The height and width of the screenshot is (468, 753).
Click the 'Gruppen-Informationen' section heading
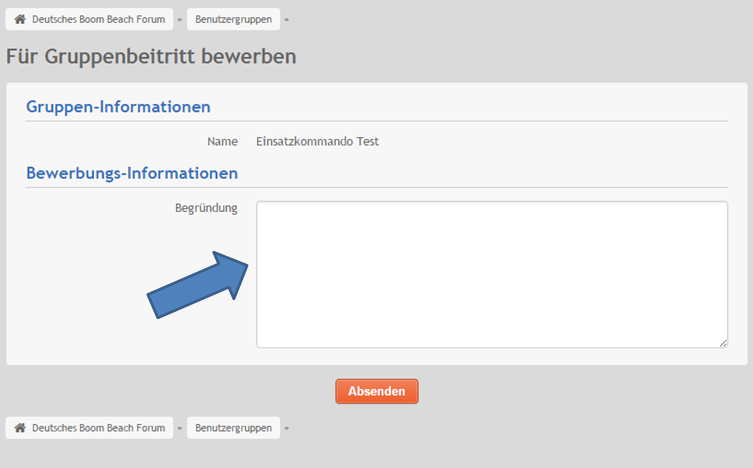[118, 107]
